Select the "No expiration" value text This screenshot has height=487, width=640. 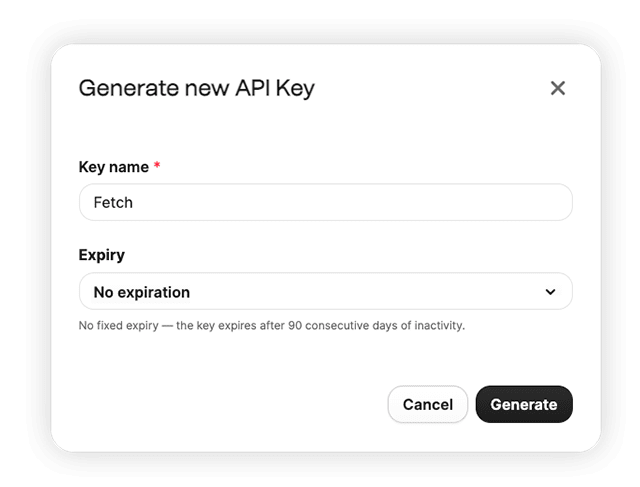(142, 292)
